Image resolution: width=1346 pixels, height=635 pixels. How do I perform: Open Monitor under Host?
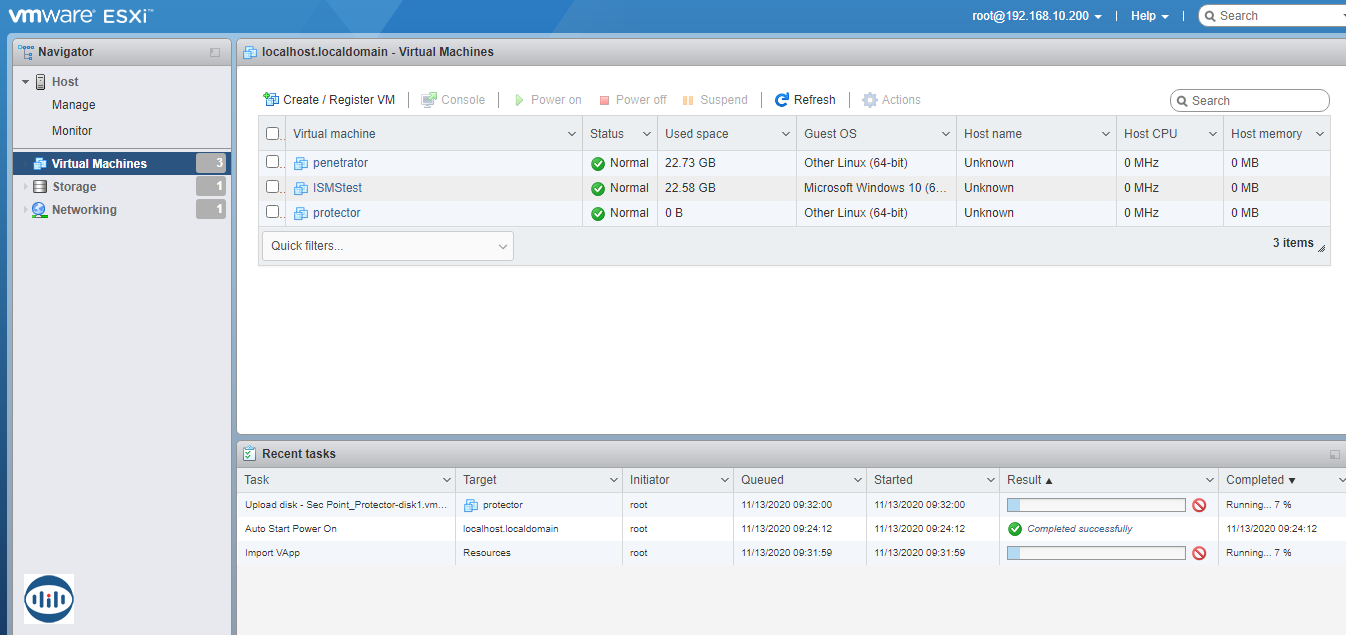point(72,131)
